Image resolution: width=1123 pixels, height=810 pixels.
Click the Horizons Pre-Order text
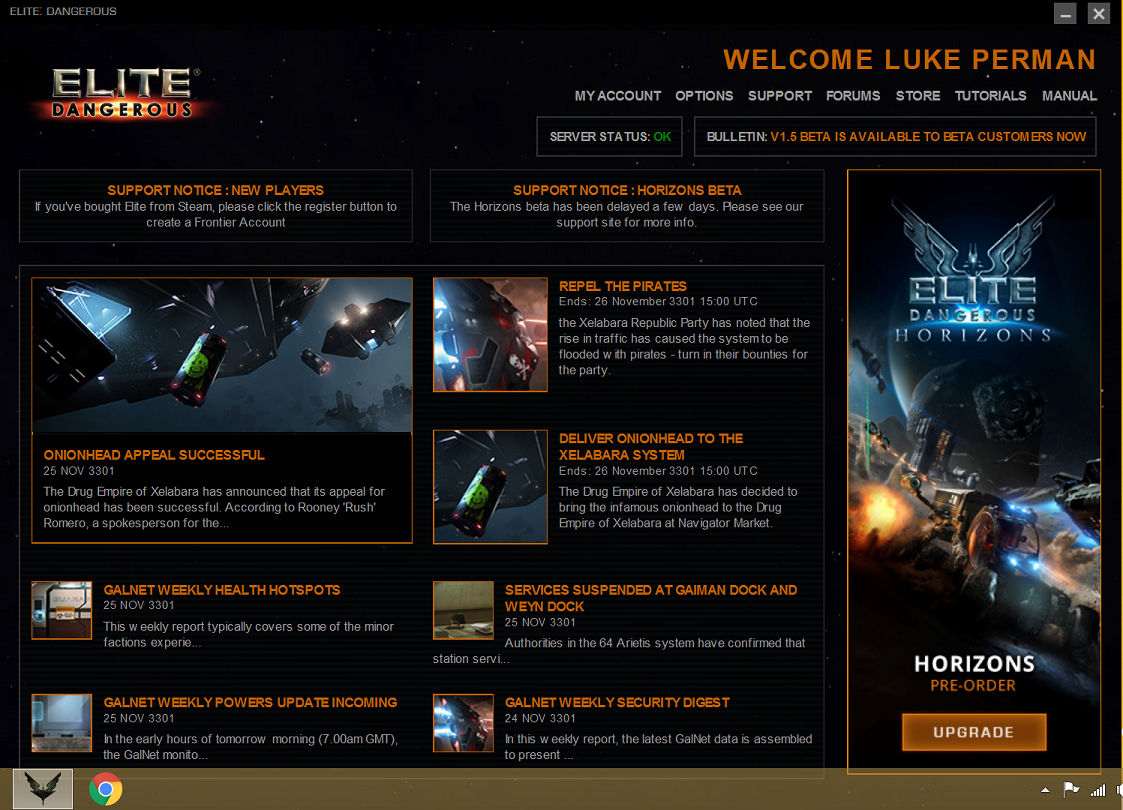(974, 674)
